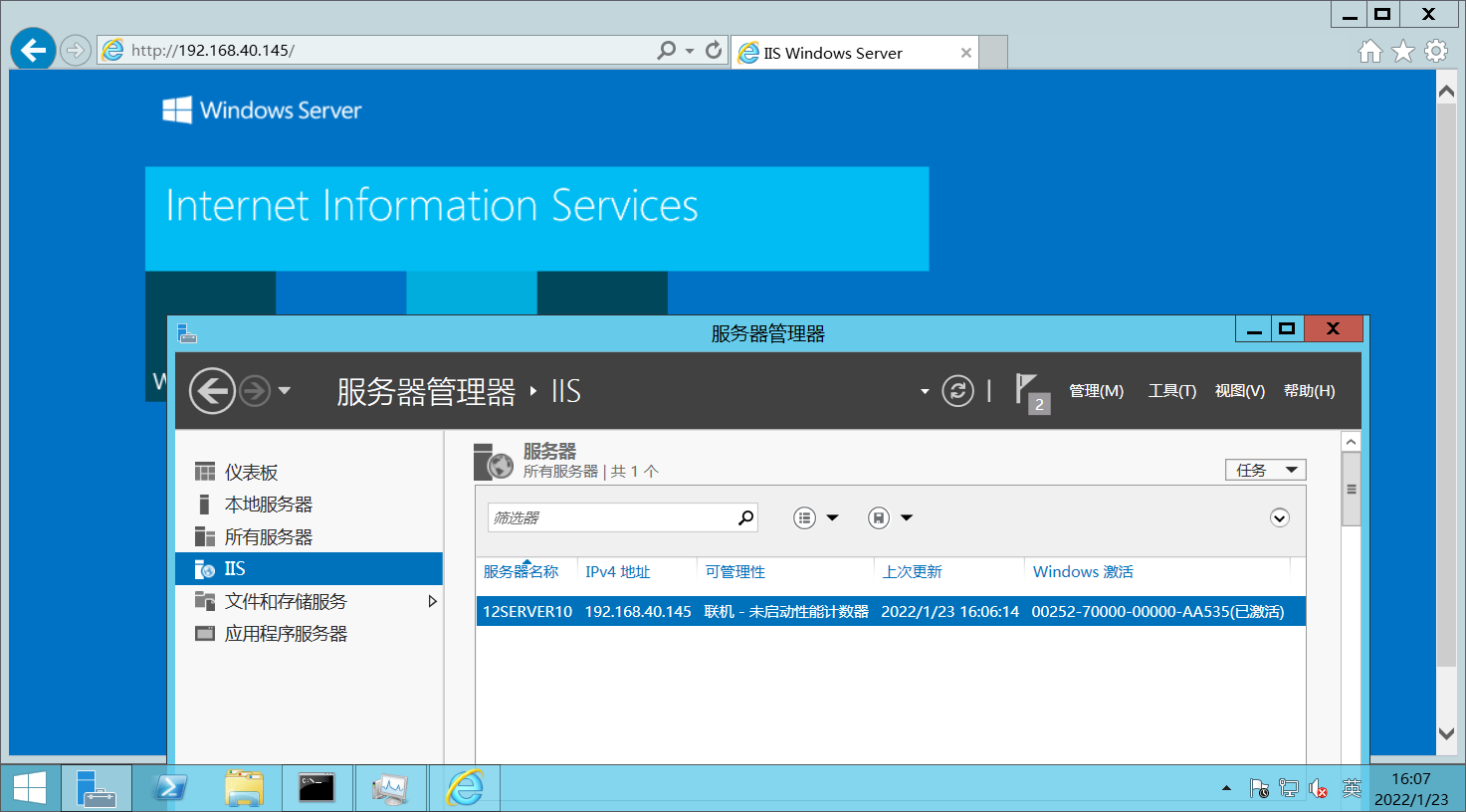Viewport: 1466px width, 812px height.
Task: Click the 英 input language indicator
Action: pos(1352,788)
